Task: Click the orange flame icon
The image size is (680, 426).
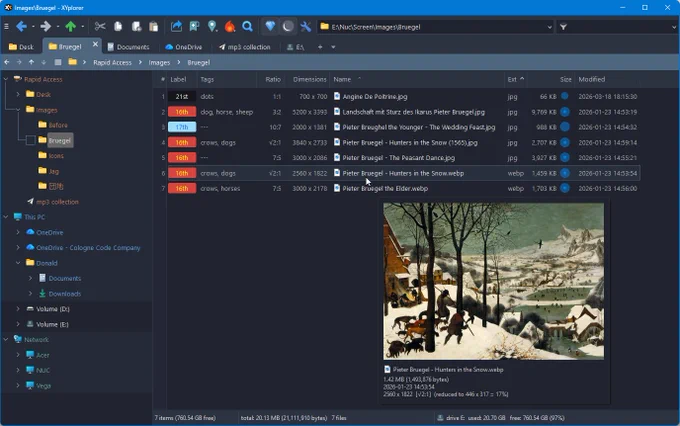Action: pos(230,27)
